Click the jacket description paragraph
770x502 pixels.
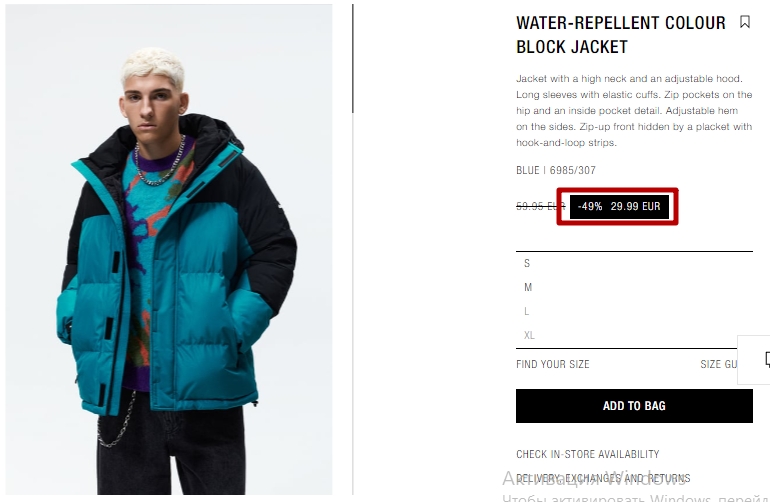tap(634, 111)
